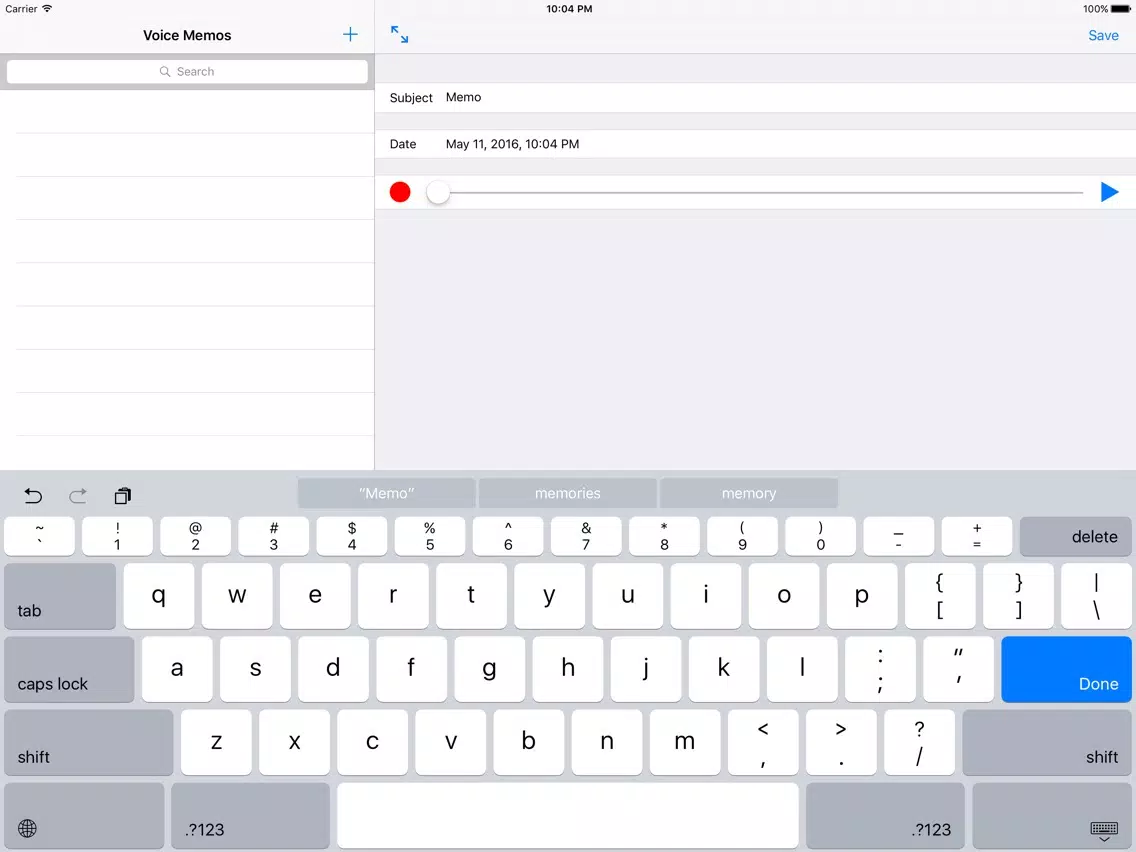Screen dimensions: 1136x852
Task: Tap the open bracket and brace key
Action: click(x=940, y=596)
